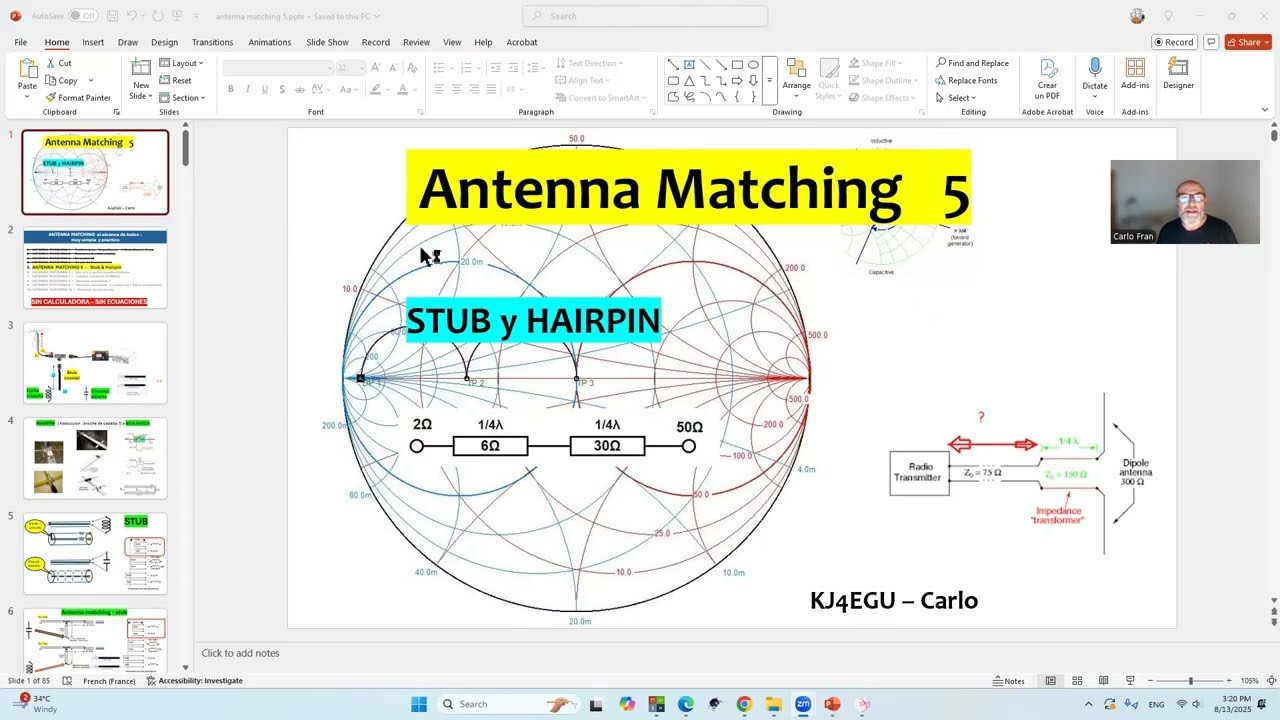The image size is (1280, 720).
Task: Open the Transitions tab
Action: pyautogui.click(x=212, y=42)
